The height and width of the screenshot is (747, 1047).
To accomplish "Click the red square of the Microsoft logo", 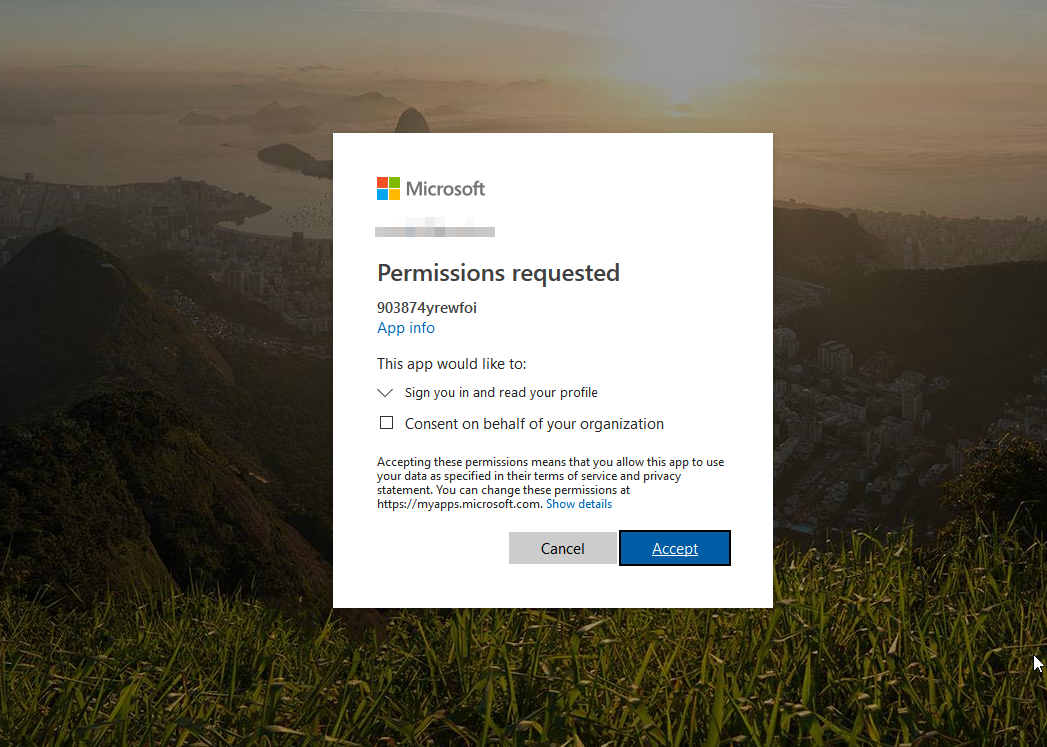I will 382,182.
